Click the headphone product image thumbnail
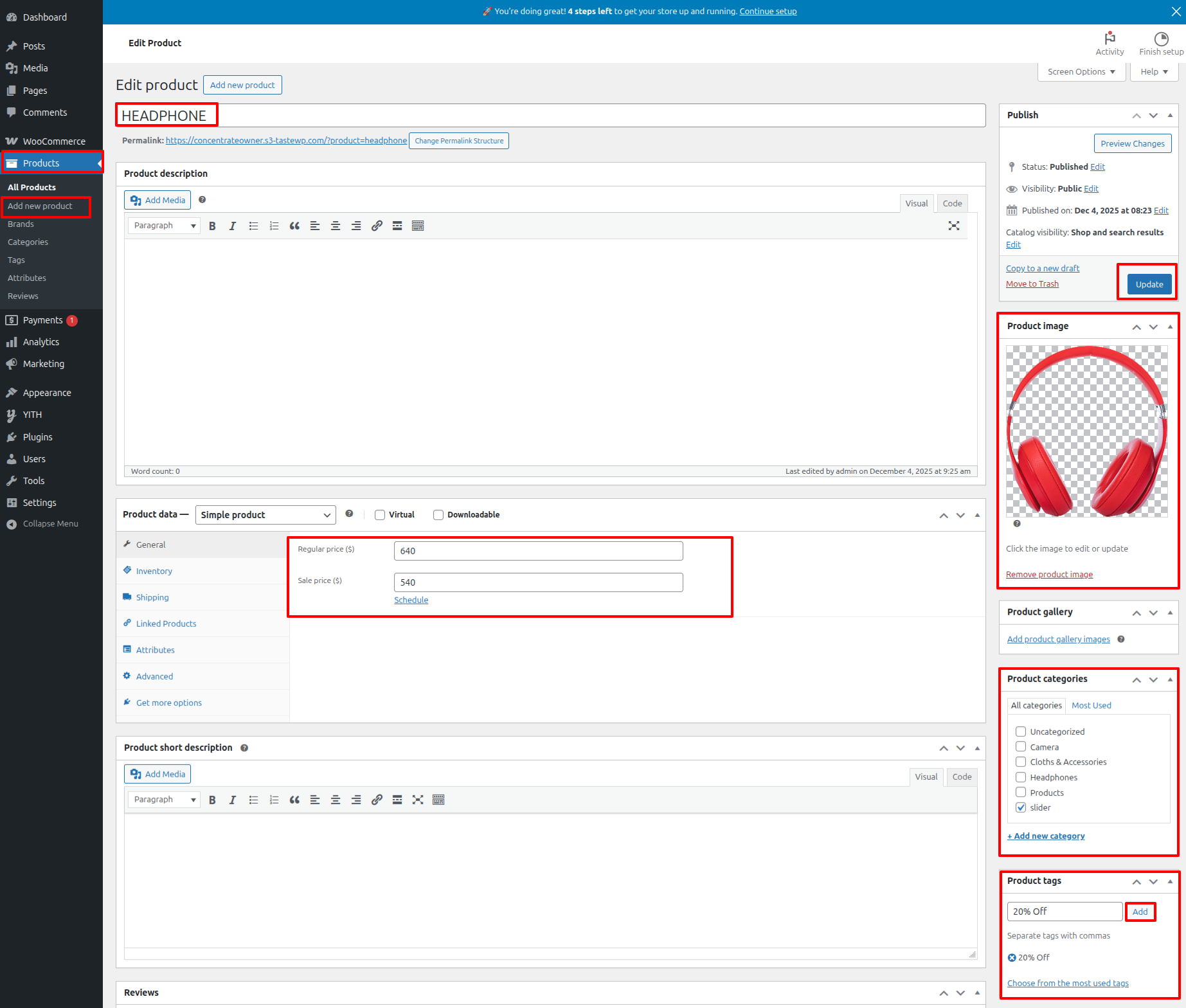This screenshot has width=1186, height=1008. 1086,431
